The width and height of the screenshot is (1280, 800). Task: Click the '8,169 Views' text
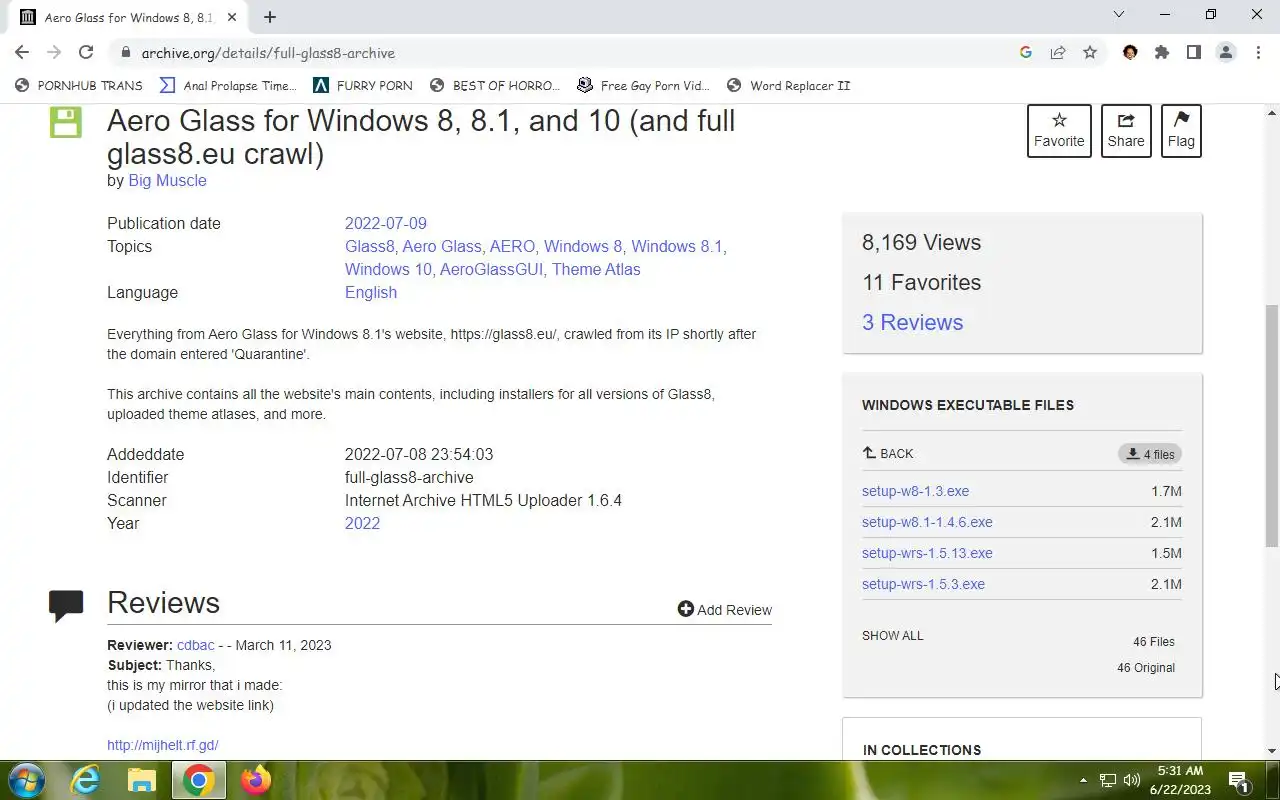pos(921,242)
